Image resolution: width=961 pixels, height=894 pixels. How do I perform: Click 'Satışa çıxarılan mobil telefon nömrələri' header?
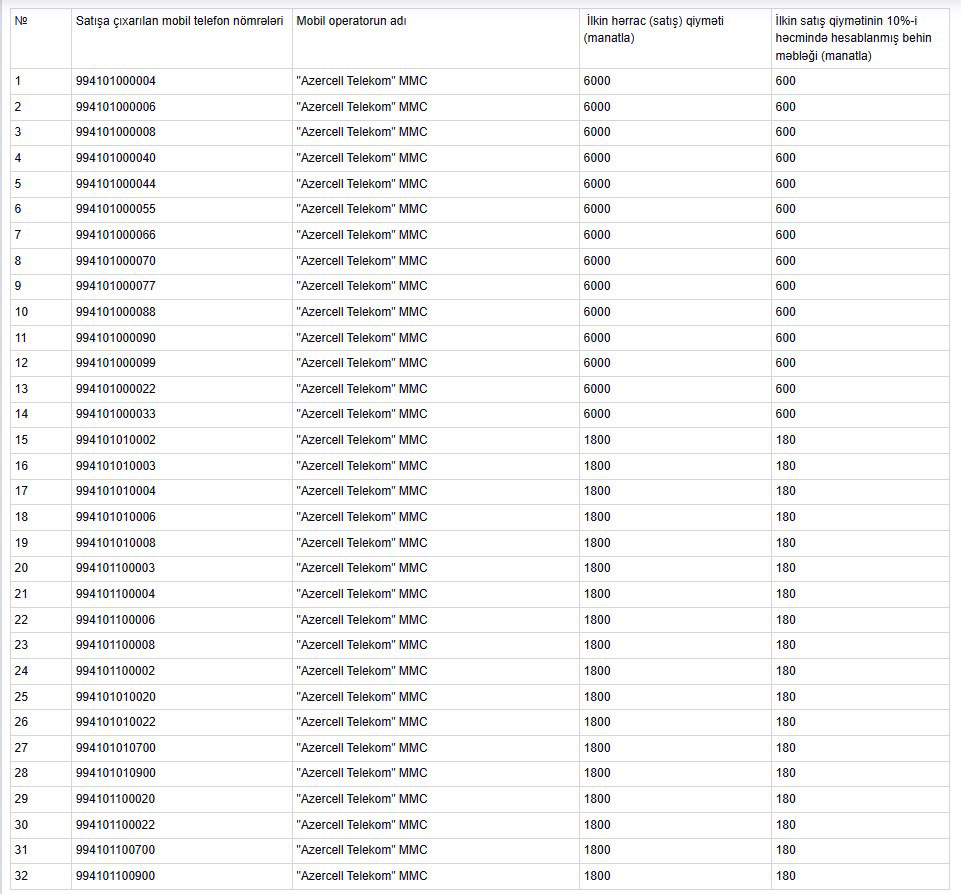pos(179,21)
